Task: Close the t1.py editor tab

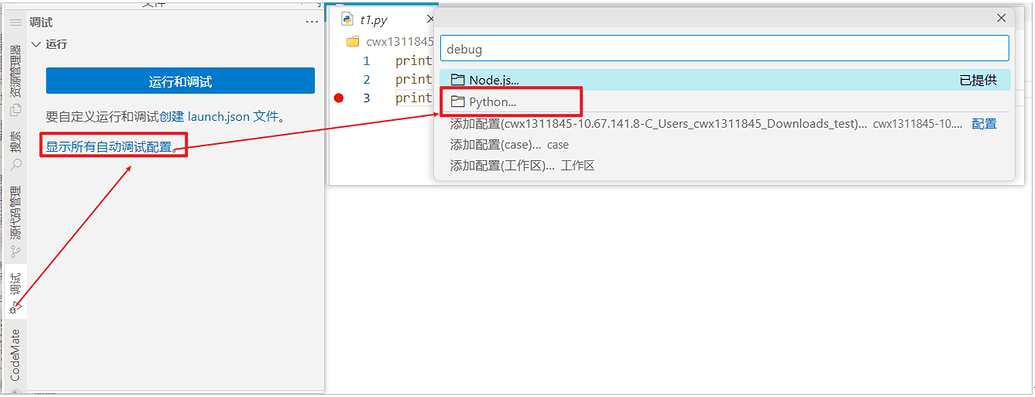Action: [430, 19]
